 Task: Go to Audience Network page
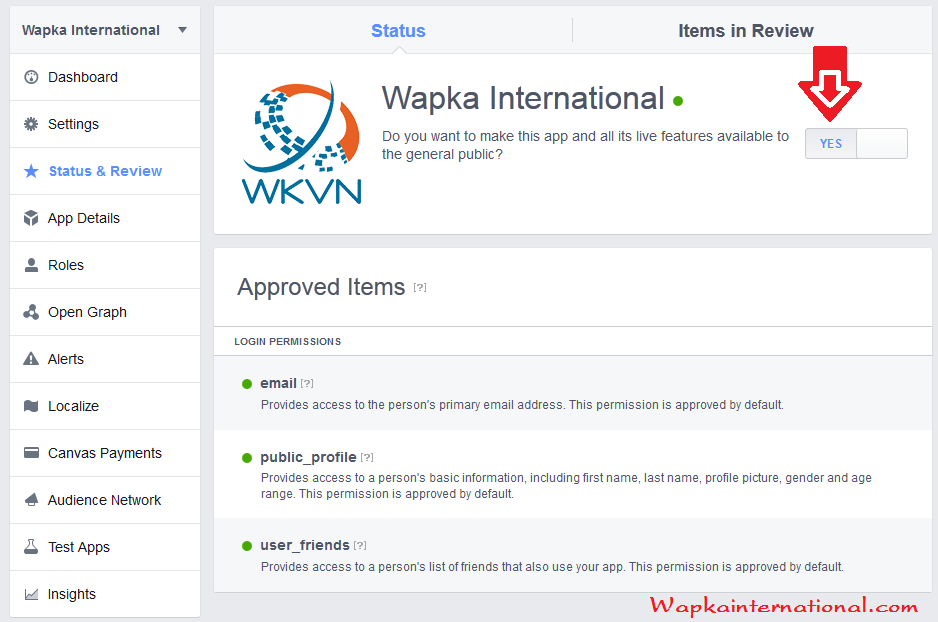(104, 500)
